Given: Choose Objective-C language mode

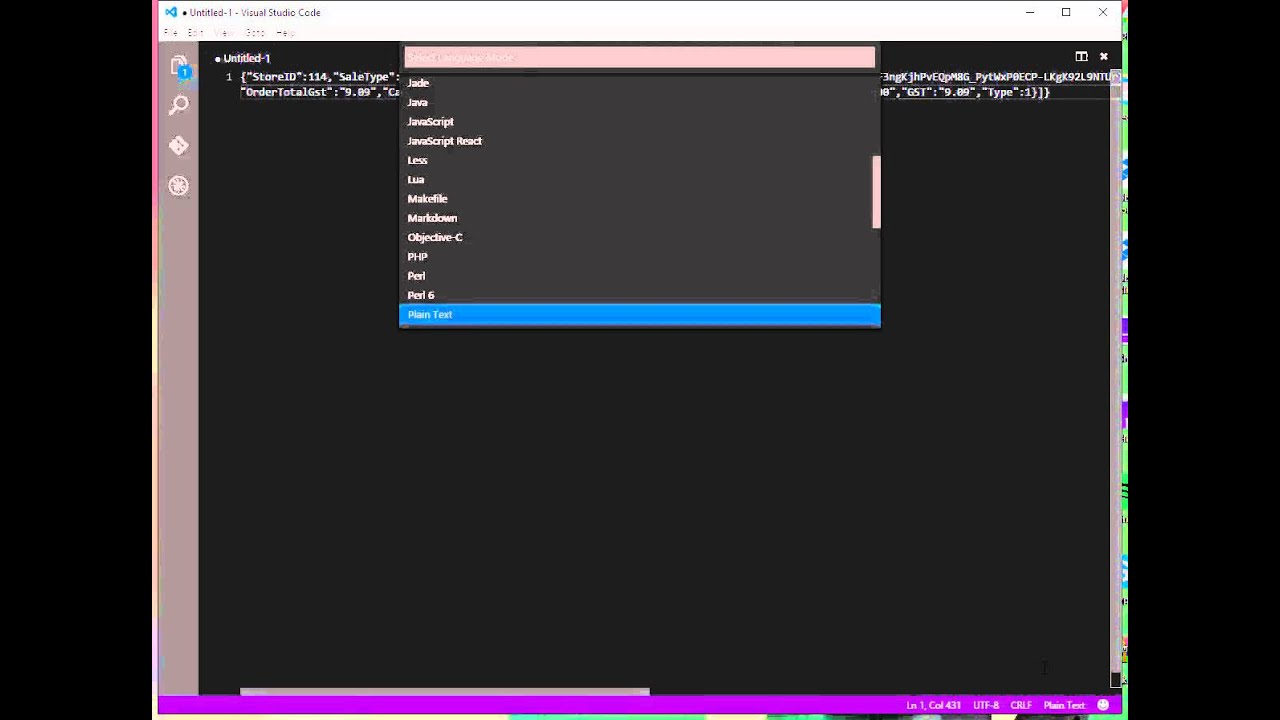Looking at the screenshot, I should (639, 237).
